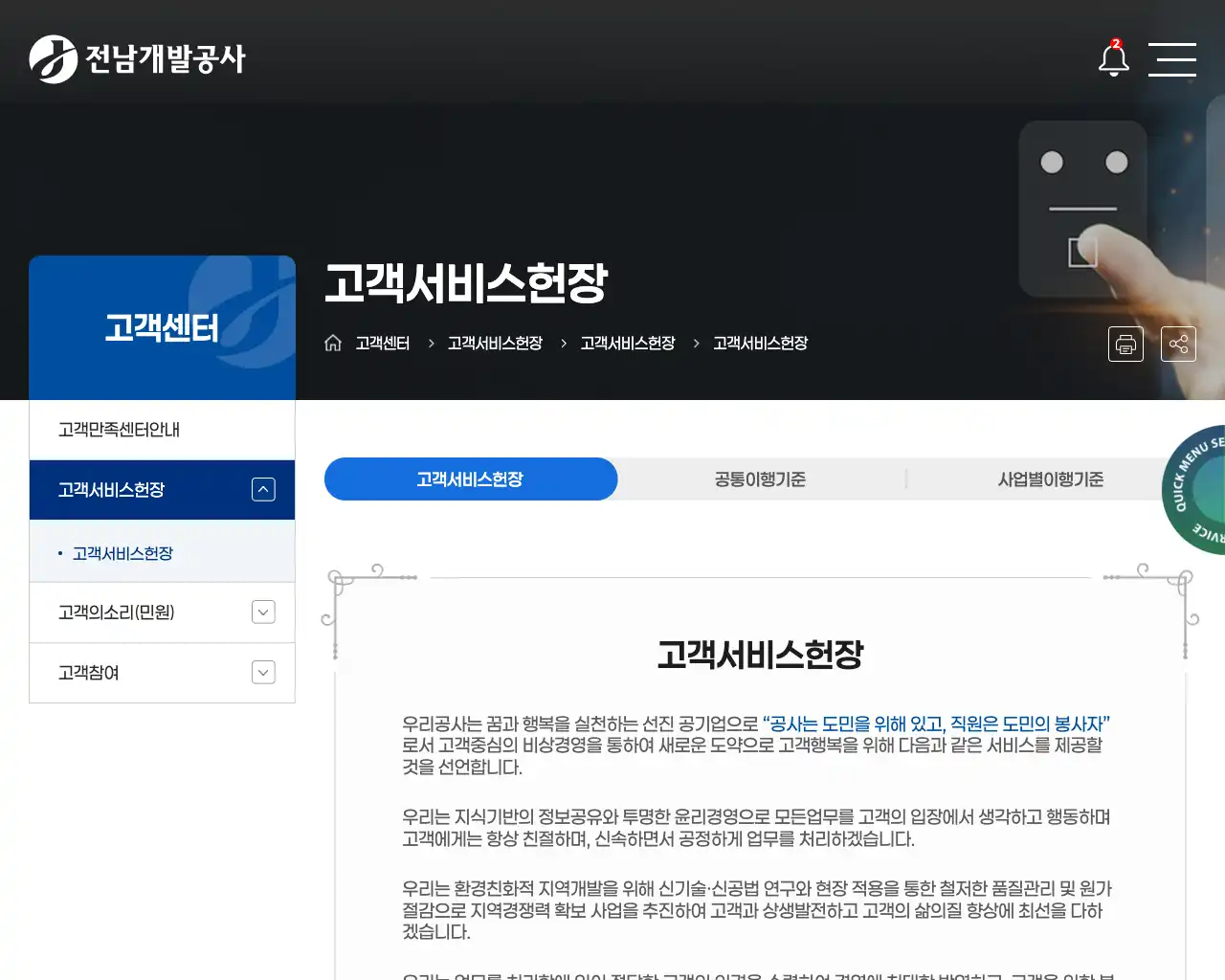Open the notification bell
The width and height of the screenshot is (1225, 980).
coord(1114,58)
